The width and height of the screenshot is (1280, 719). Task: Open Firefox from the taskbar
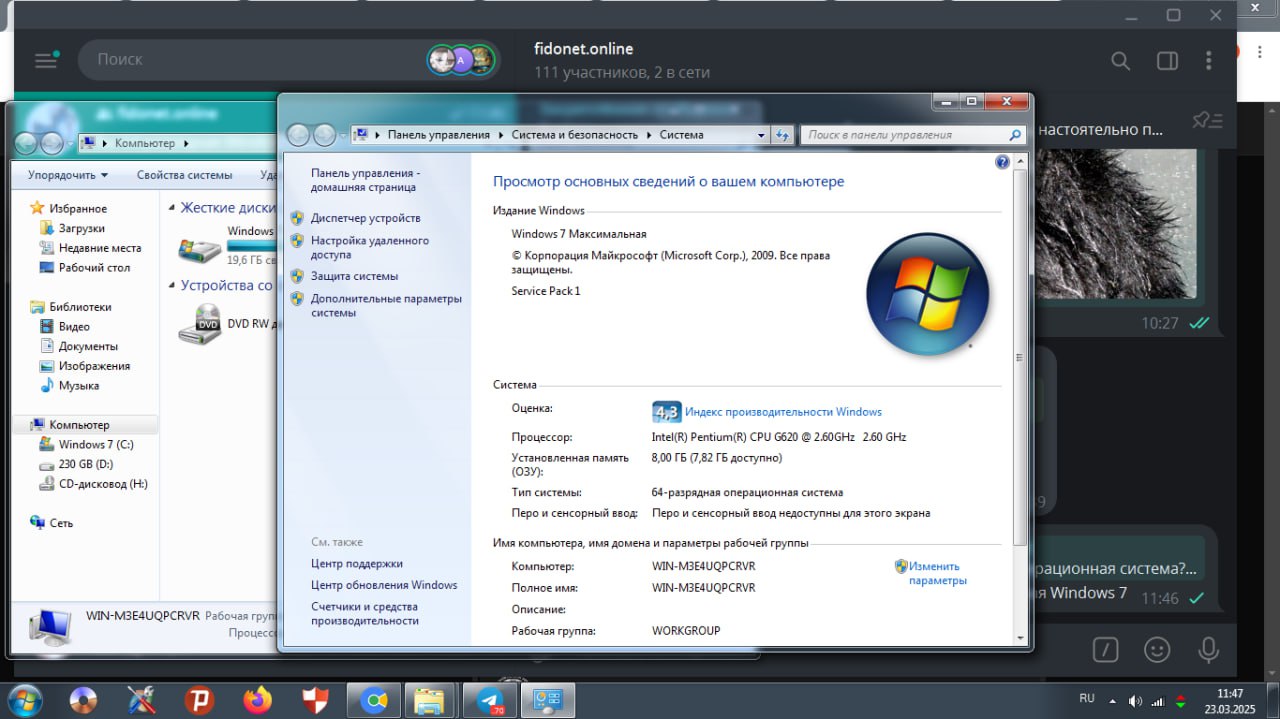pyautogui.click(x=257, y=700)
